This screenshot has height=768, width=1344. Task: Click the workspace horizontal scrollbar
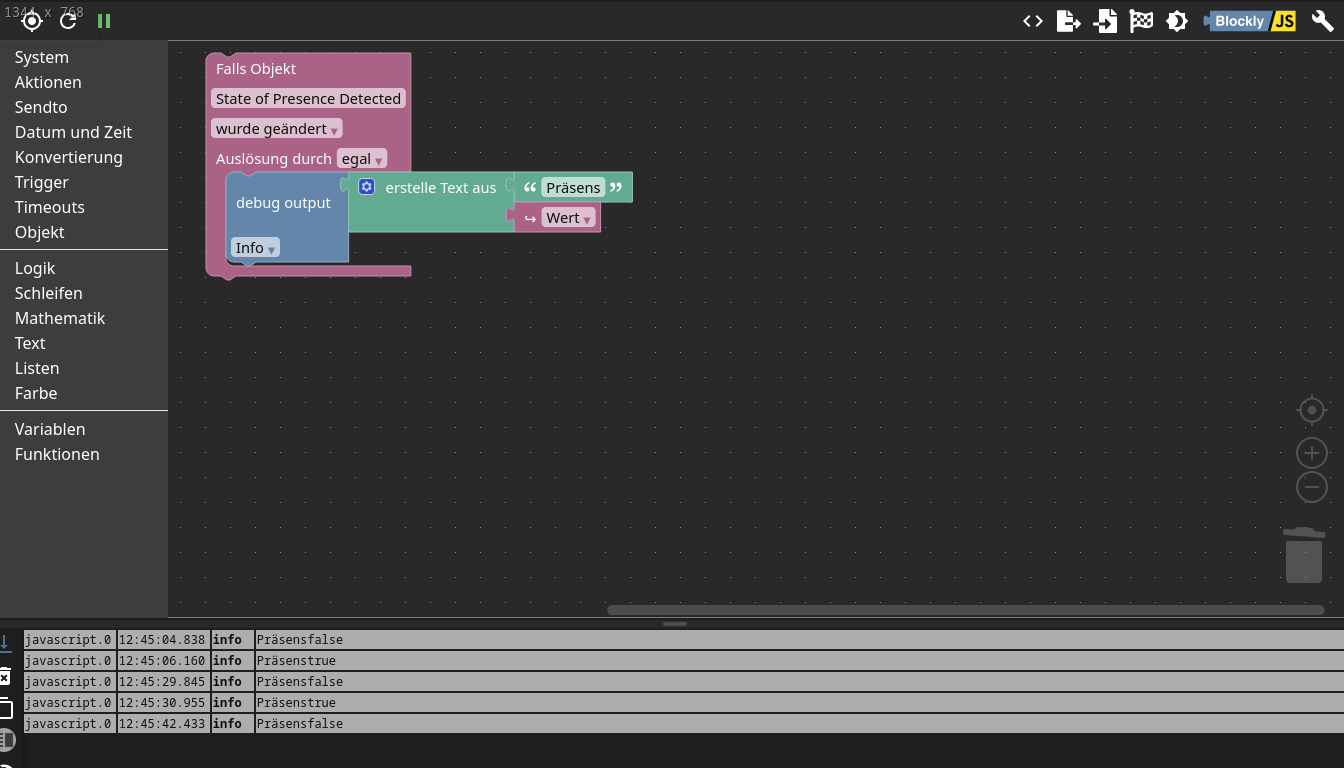[x=965, y=610]
